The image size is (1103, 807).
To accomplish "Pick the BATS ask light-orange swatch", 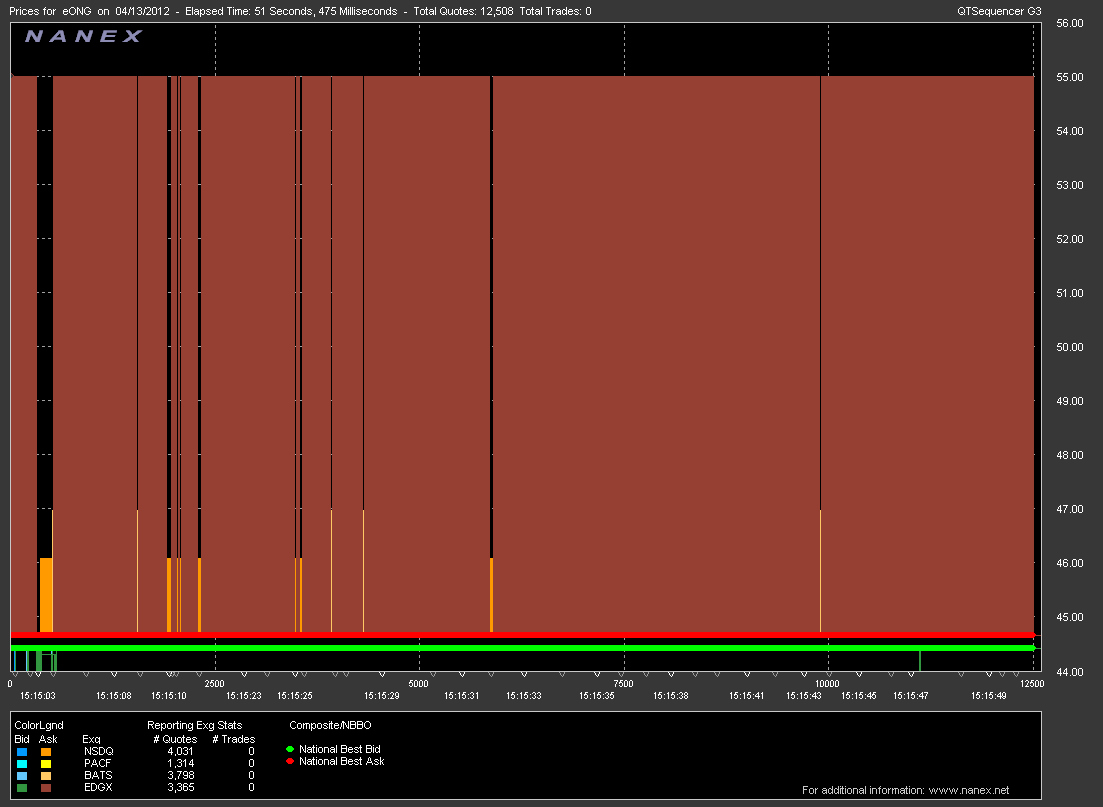I will (46, 775).
